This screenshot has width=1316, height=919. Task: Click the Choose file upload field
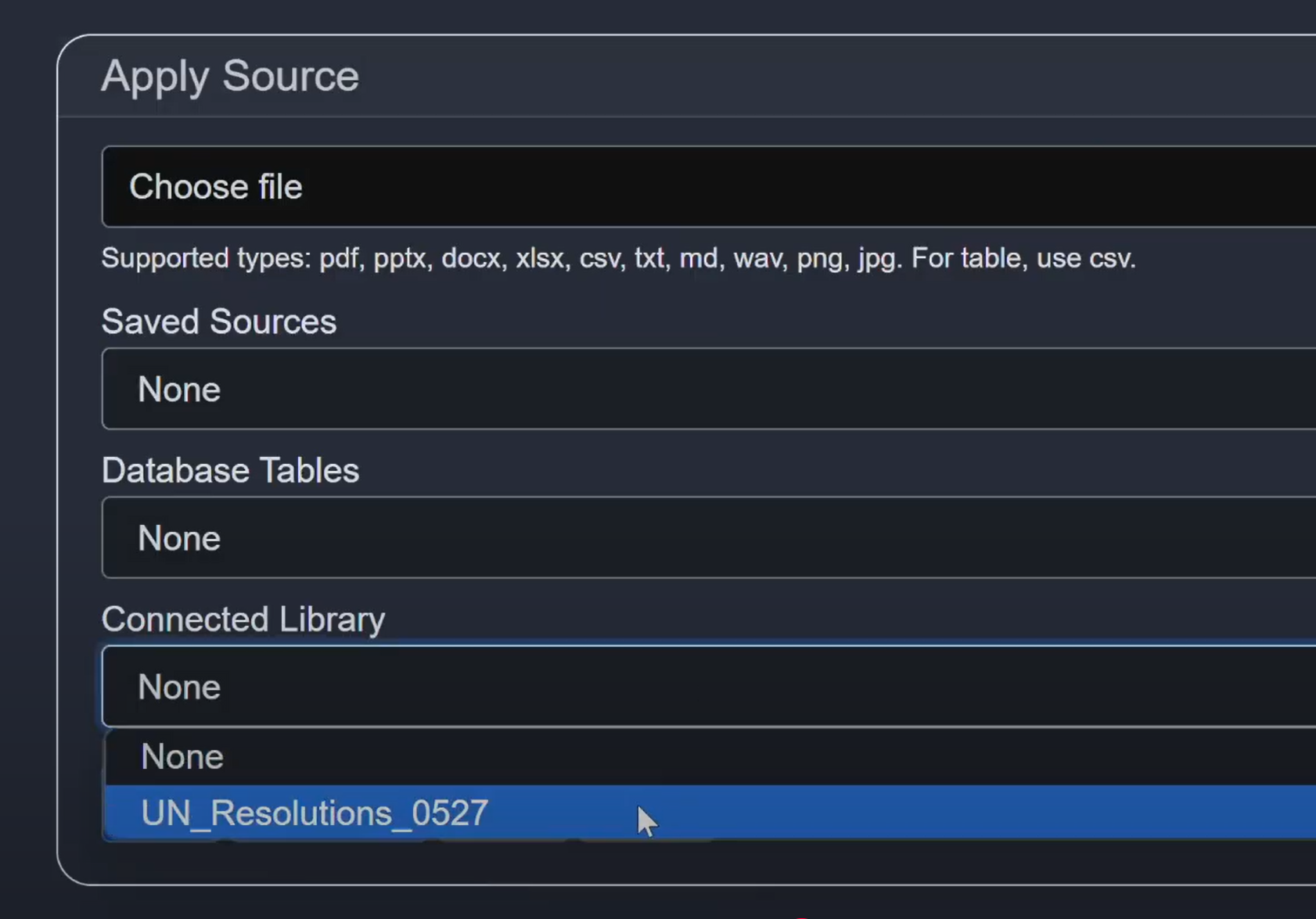click(704, 187)
